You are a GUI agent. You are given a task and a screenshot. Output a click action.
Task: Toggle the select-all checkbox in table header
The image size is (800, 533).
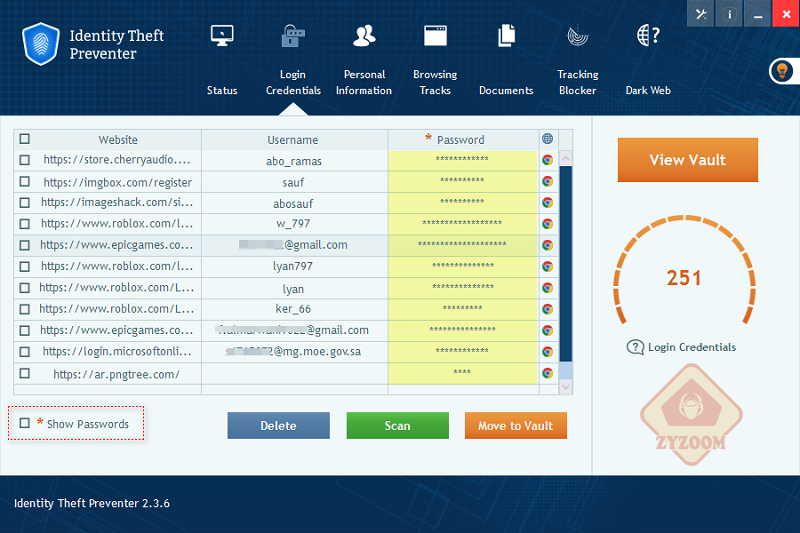tap(24, 139)
